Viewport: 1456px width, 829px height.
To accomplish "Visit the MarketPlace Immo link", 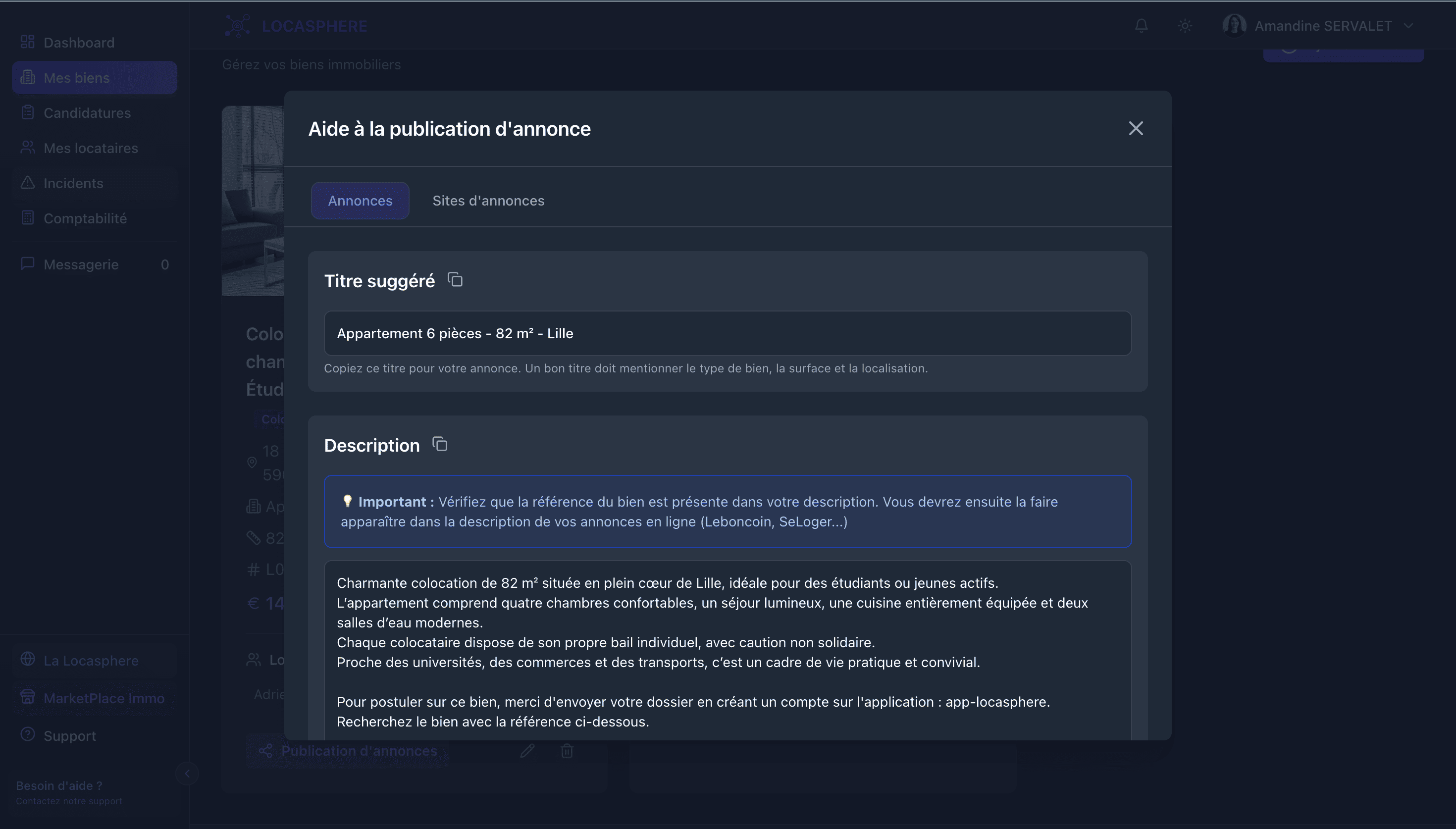I will [104, 698].
